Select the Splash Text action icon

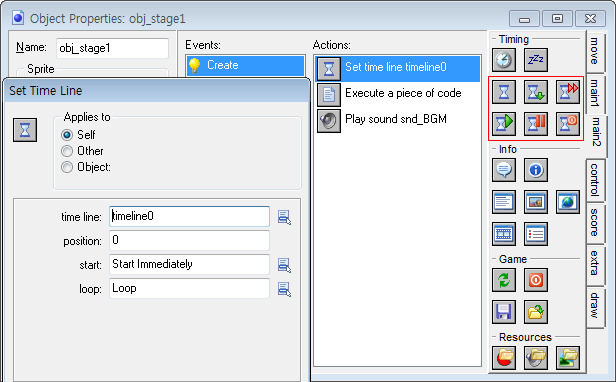[504, 202]
